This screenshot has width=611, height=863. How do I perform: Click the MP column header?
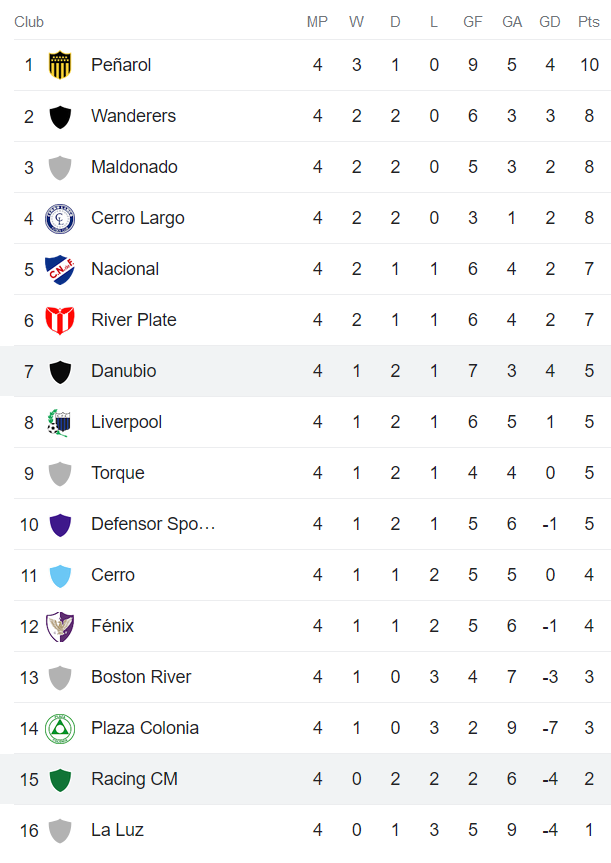tap(317, 22)
